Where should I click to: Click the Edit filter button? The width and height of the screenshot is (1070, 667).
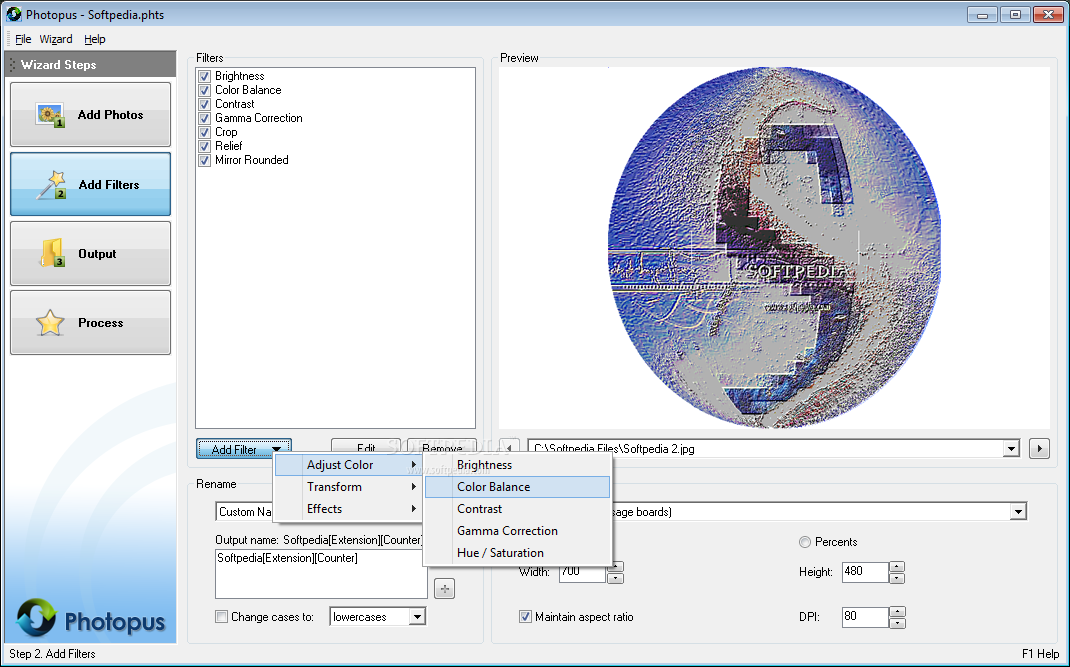(x=366, y=447)
